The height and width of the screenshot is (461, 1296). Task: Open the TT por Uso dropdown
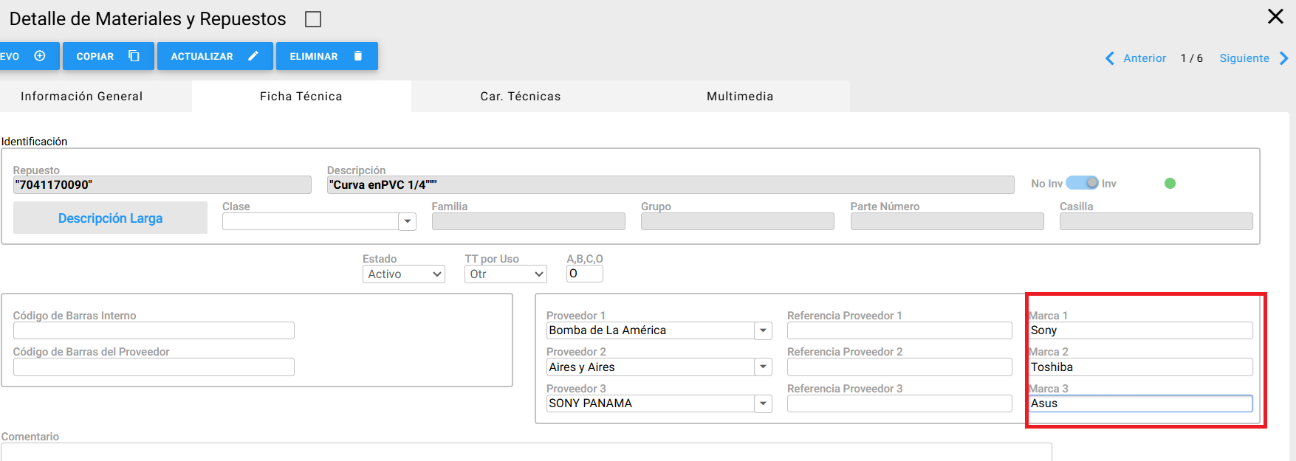(506, 274)
